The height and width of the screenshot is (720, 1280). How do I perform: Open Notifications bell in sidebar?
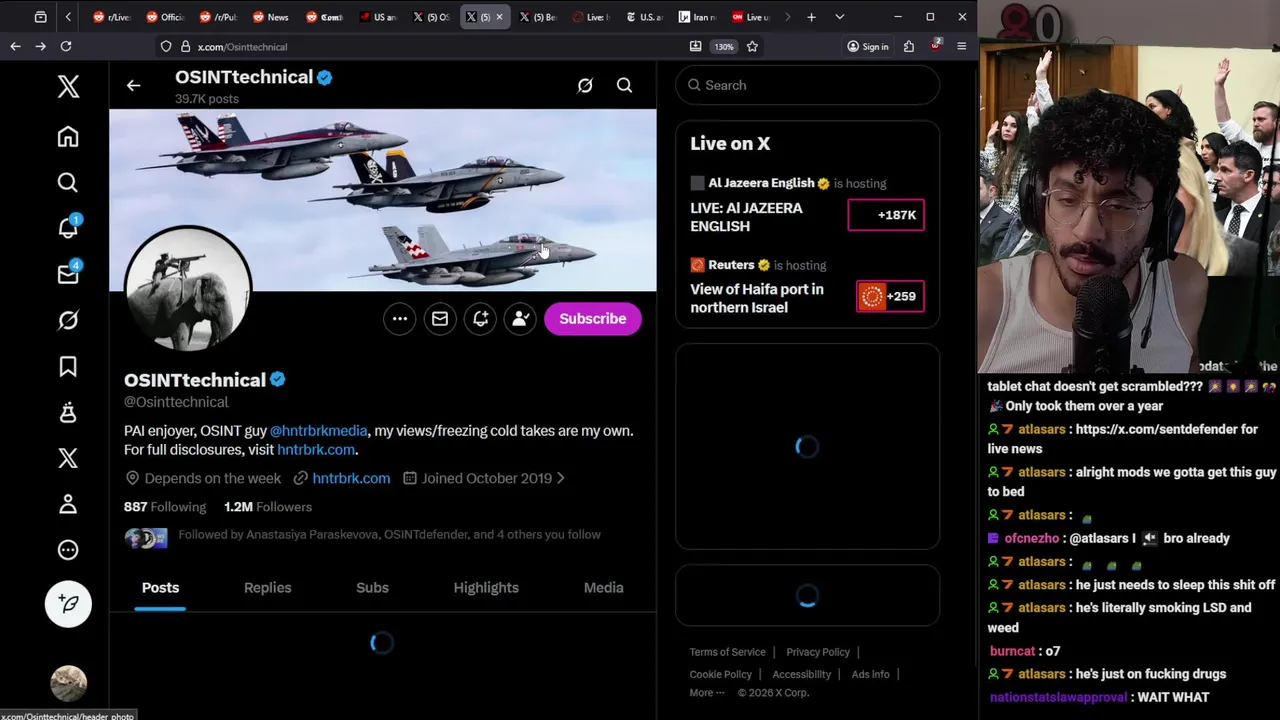pyautogui.click(x=68, y=228)
